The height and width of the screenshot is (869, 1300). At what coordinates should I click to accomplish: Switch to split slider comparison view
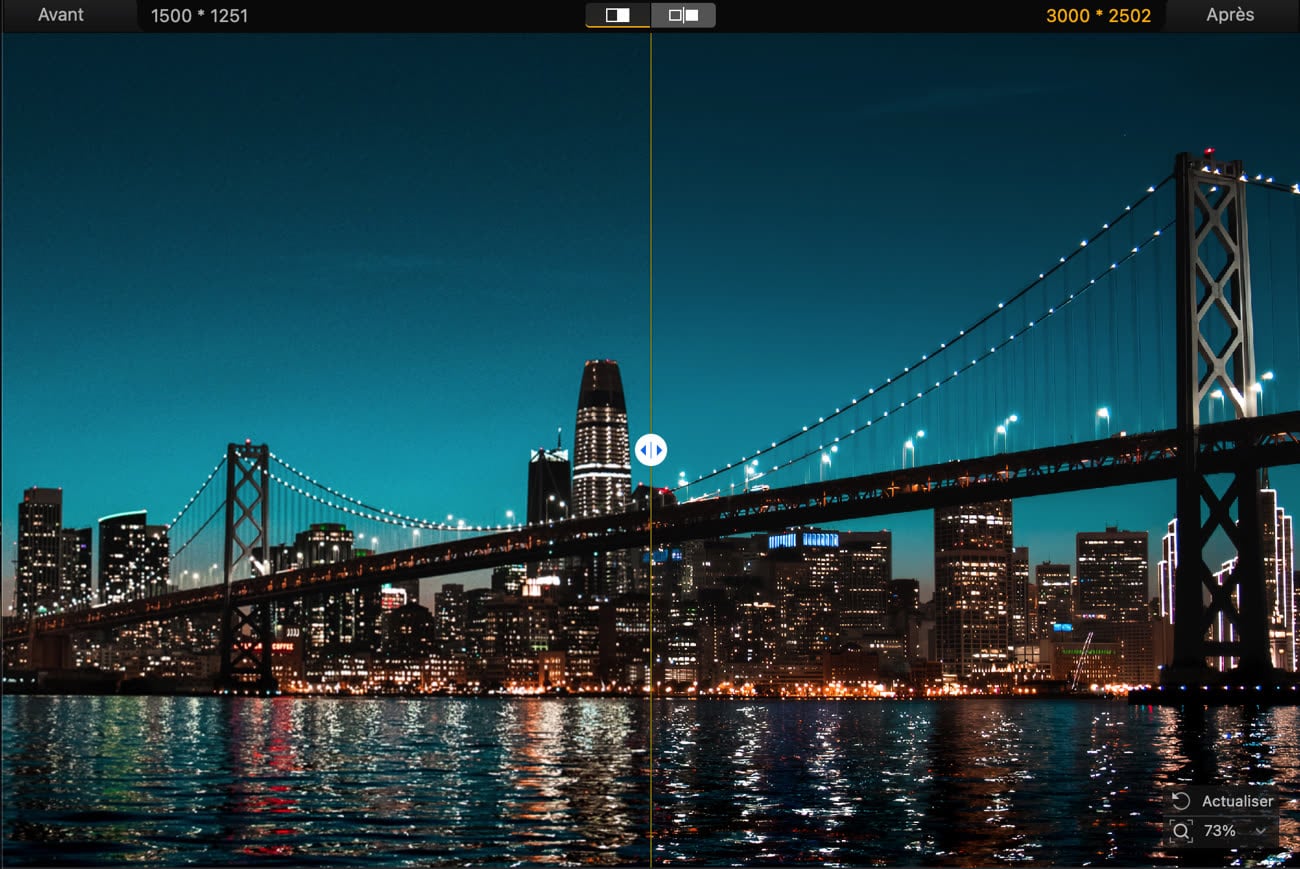click(618, 15)
